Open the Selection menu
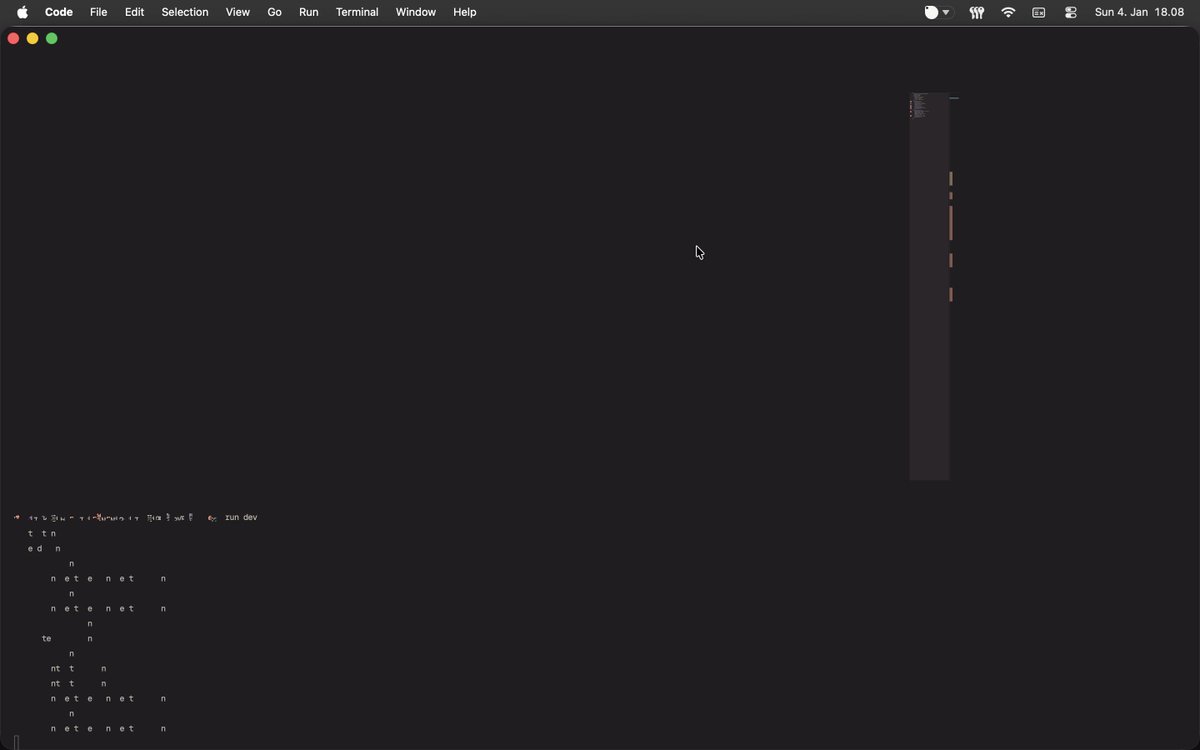Image resolution: width=1200 pixels, height=750 pixels. coord(185,12)
